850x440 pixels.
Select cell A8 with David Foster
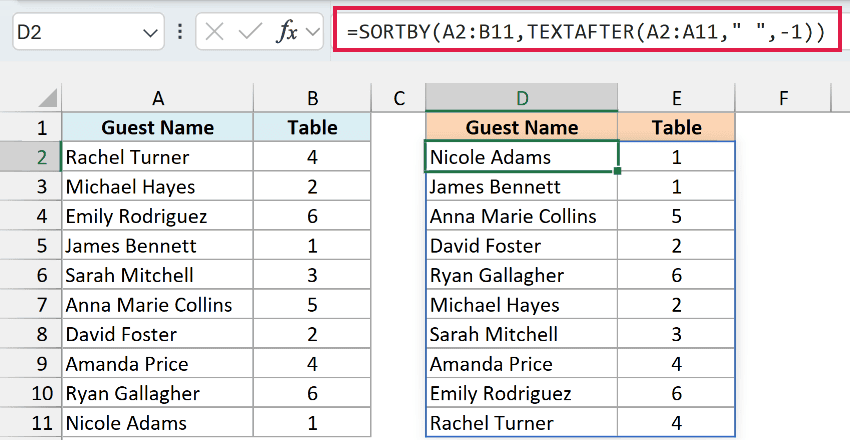coord(157,334)
